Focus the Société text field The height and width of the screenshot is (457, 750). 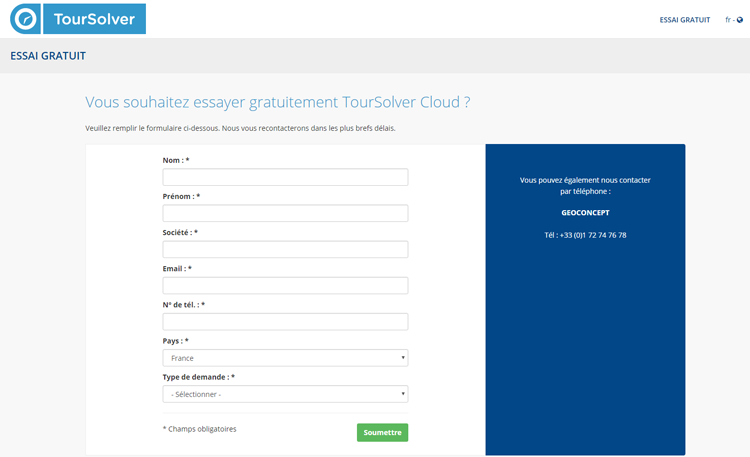pos(285,249)
